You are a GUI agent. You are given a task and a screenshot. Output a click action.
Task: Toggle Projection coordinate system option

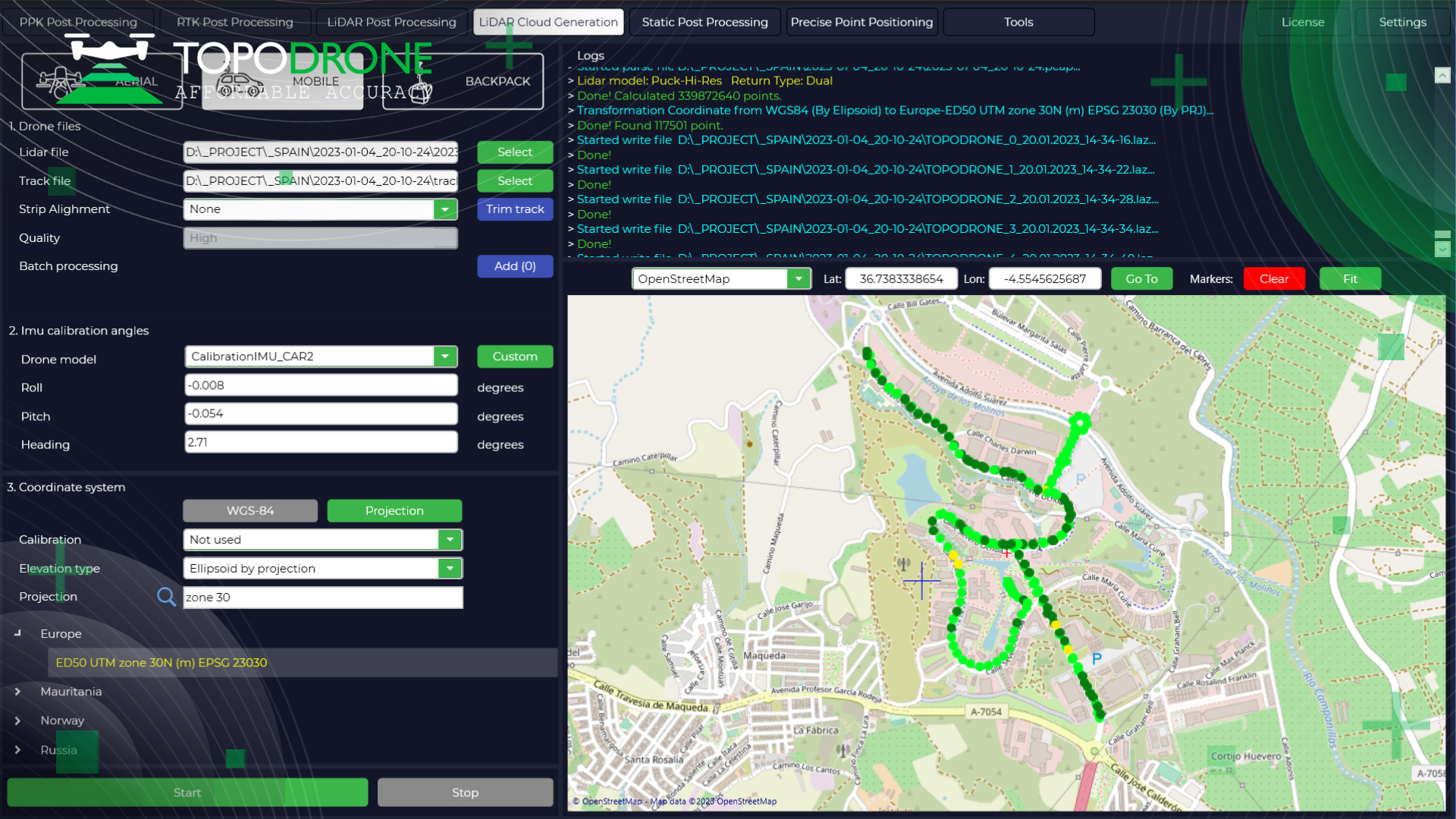[x=394, y=511]
